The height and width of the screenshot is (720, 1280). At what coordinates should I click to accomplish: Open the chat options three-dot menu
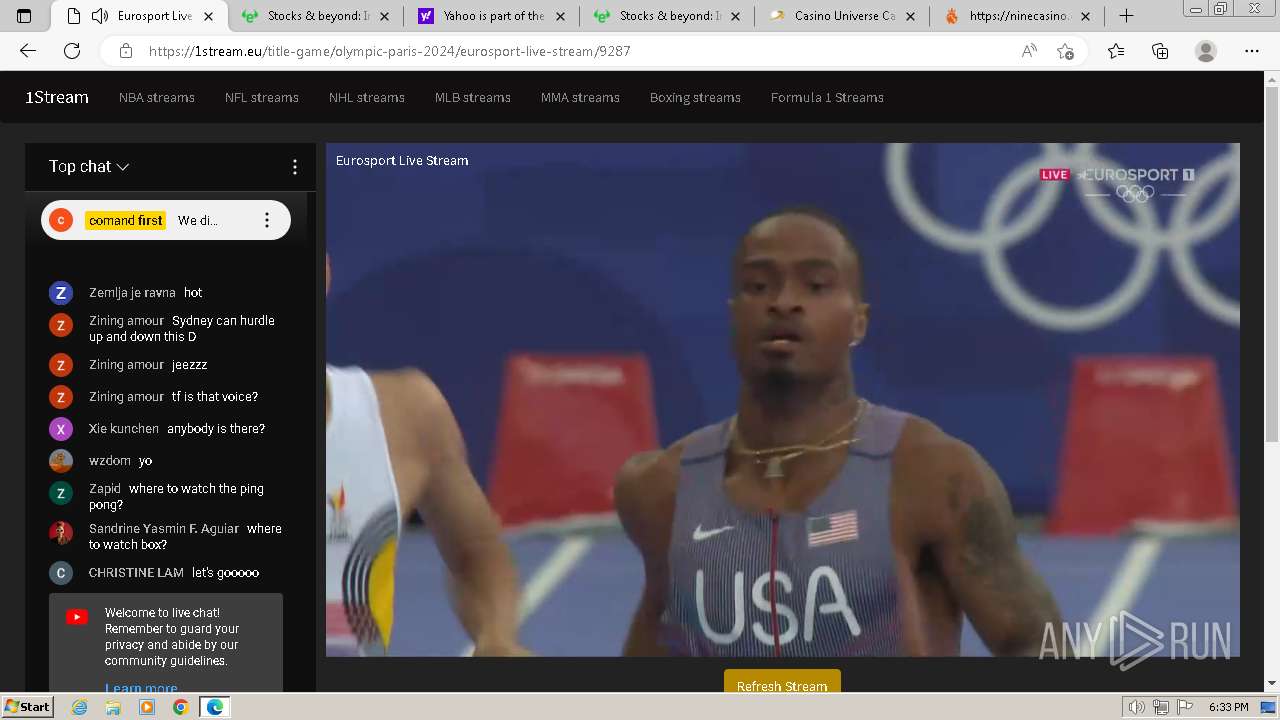(294, 167)
